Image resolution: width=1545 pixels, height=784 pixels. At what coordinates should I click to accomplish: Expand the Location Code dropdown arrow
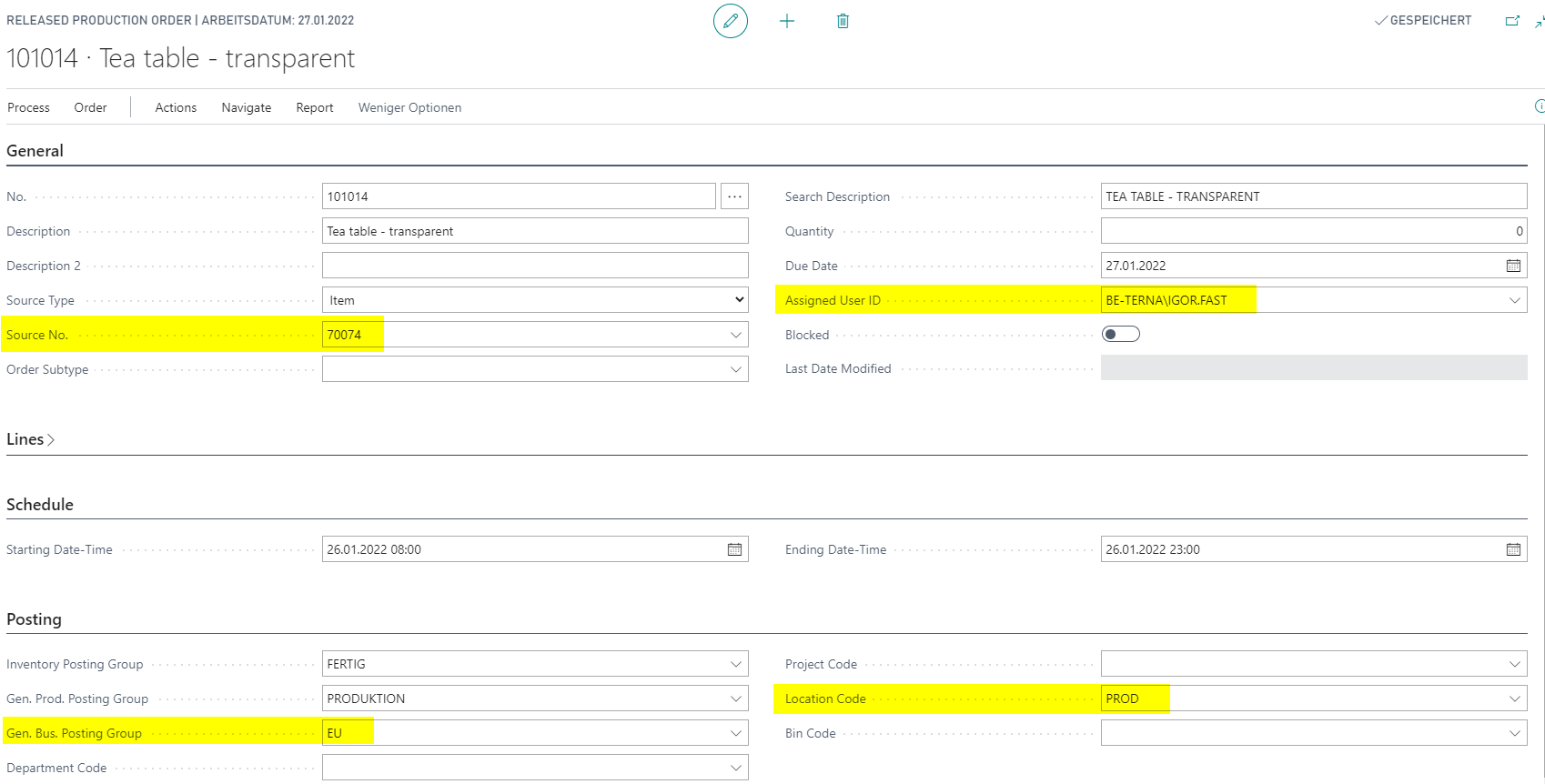(1514, 699)
